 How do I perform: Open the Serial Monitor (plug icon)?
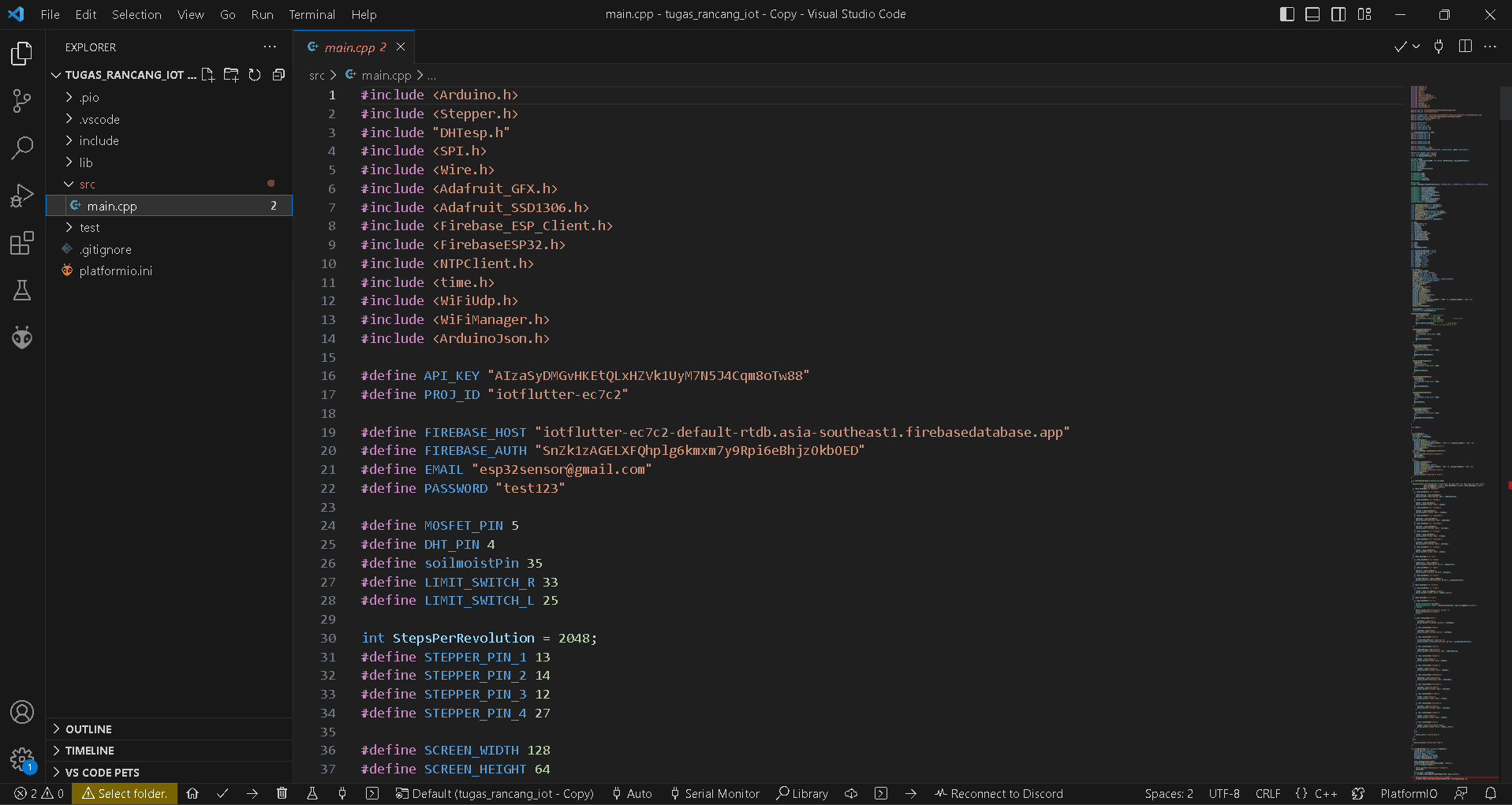pyautogui.click(x=342, y=794)
